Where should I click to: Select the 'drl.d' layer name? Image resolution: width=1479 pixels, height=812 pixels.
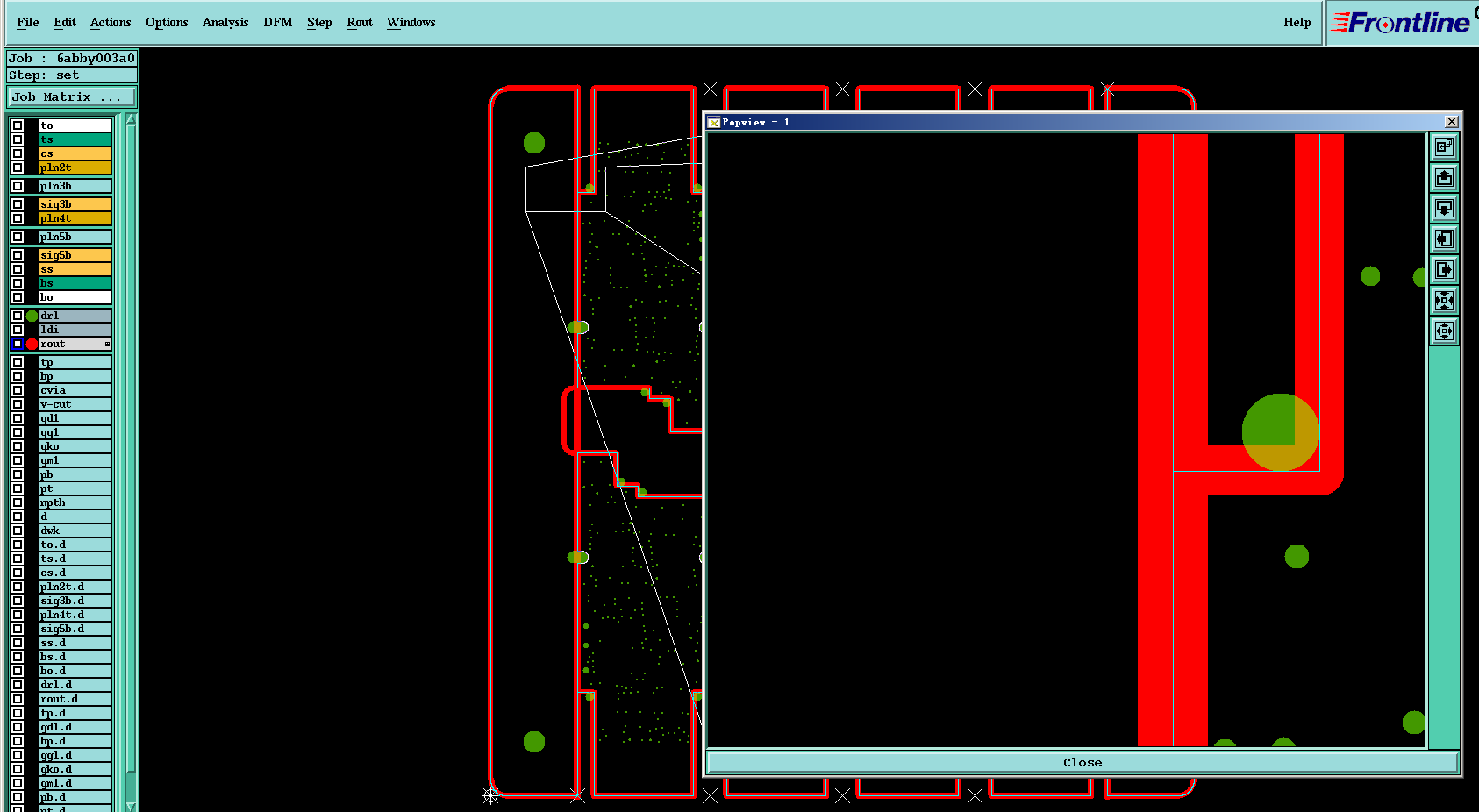click(75, 685)
